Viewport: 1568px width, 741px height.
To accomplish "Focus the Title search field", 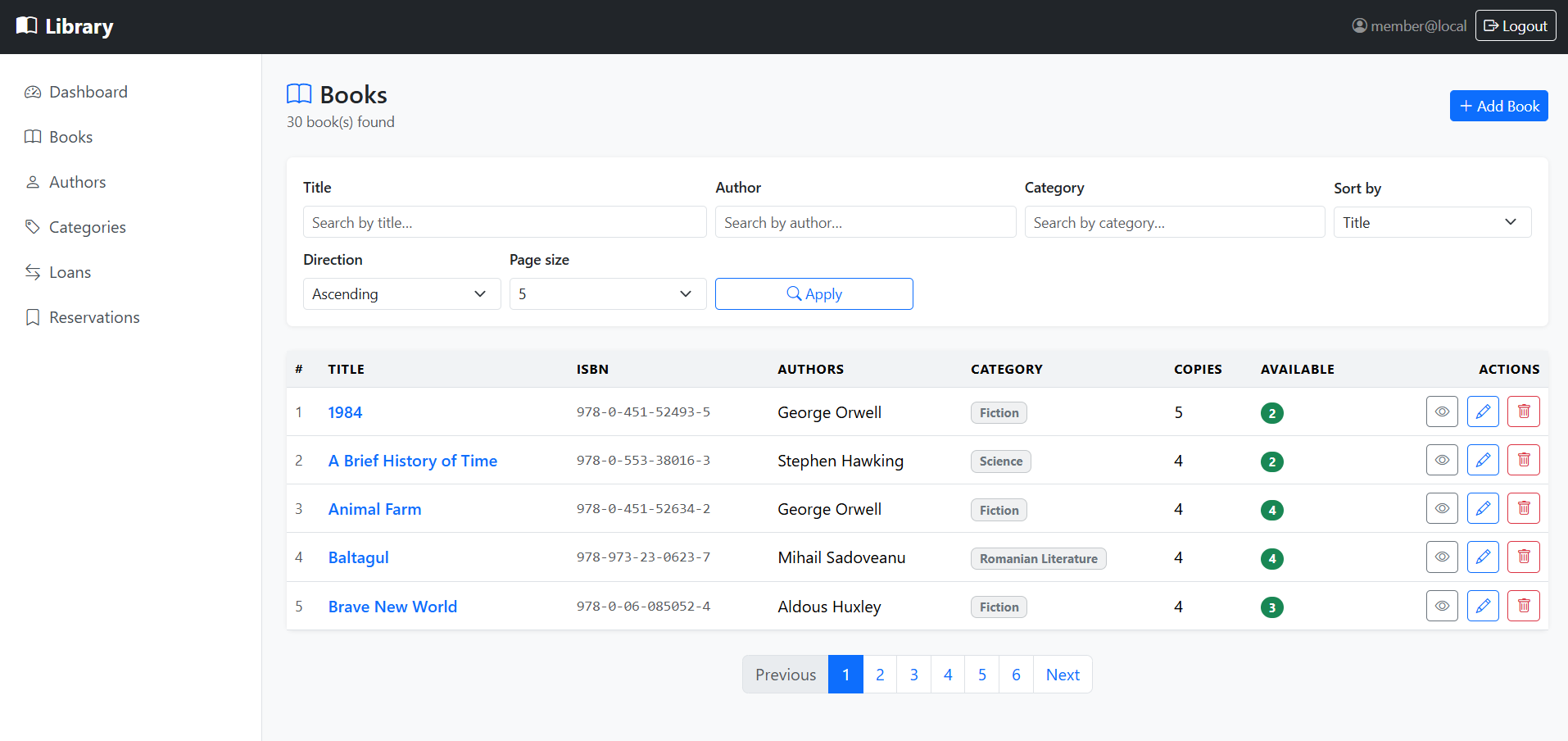I will point(505,222).
